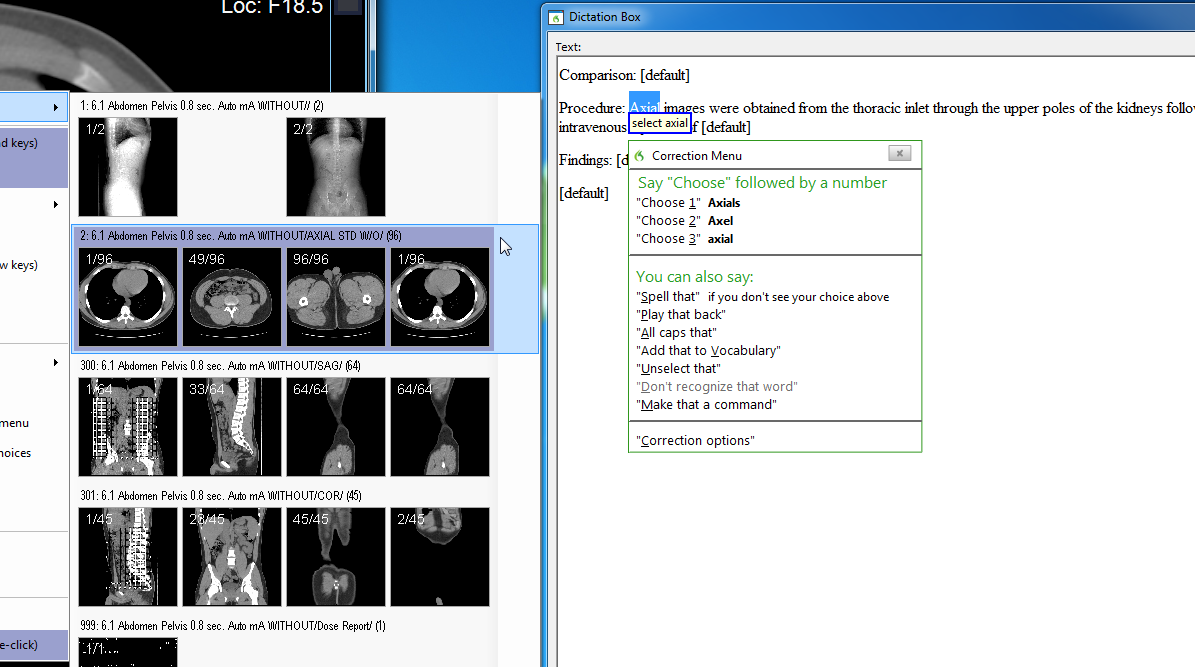Choose 2 "Axel" in Correction Menu
The image size is (1195, 667).
coord(684,221)
